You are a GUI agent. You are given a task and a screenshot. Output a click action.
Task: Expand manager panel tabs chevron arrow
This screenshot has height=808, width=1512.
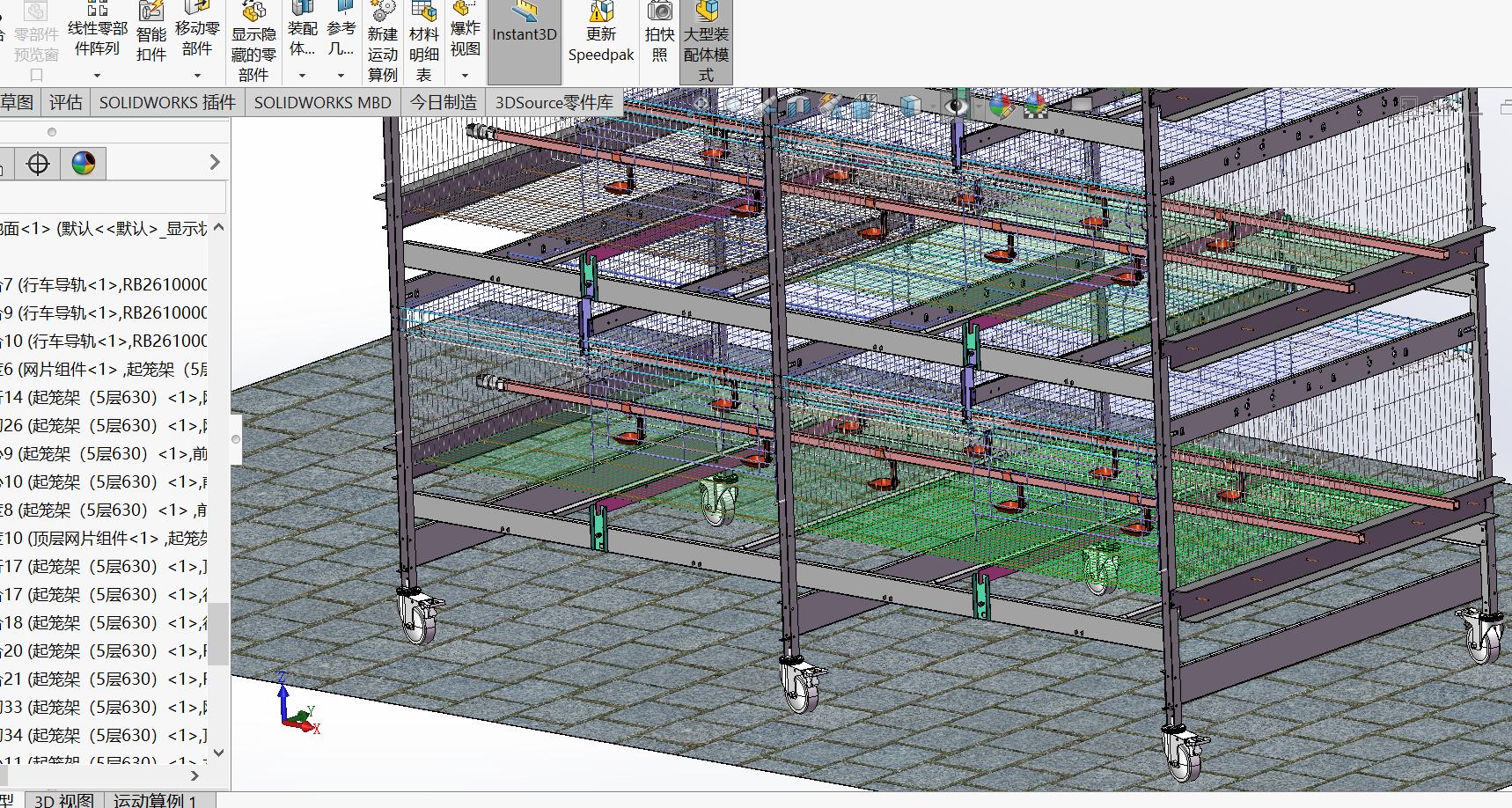(215, 163)
